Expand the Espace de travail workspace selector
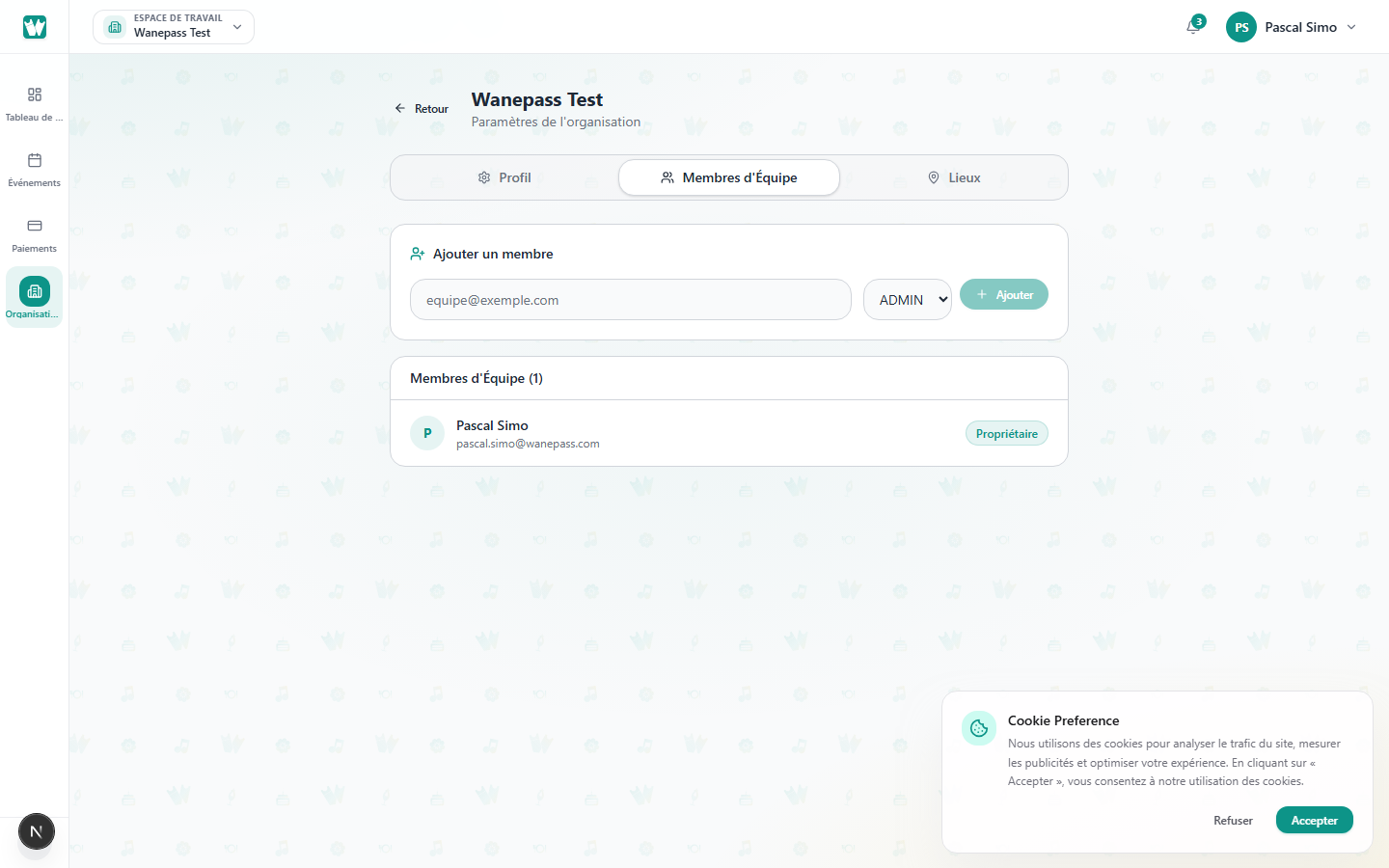The width and height of the screenshot is (1389, 868). [174, 27]
